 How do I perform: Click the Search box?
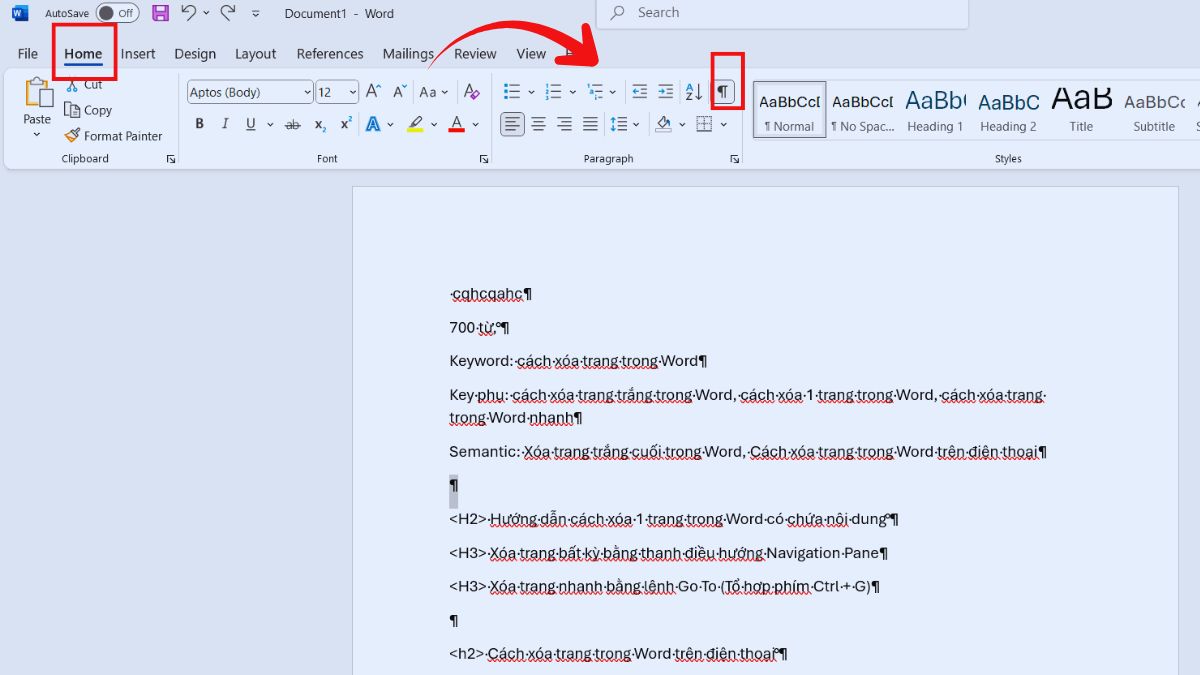[782, 13]
